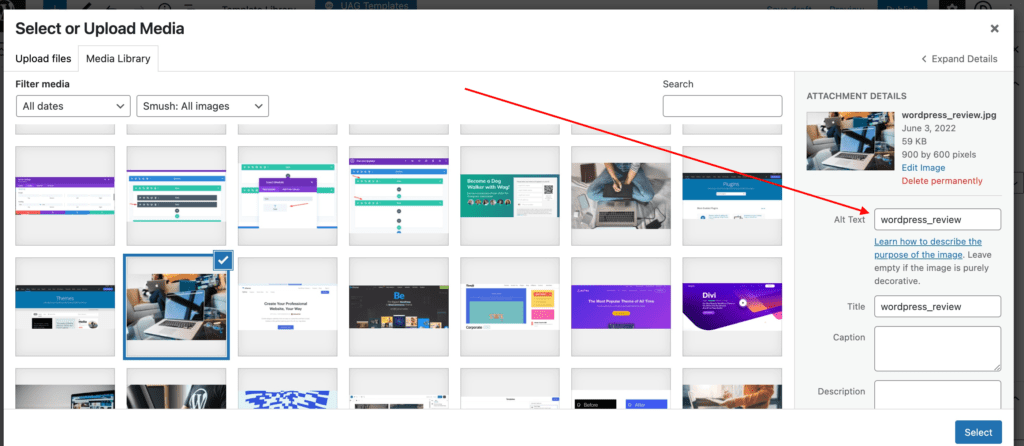Uncheck the selected laptop image checkmark
The image size is (1024, 446).
(x=223, y=260)
